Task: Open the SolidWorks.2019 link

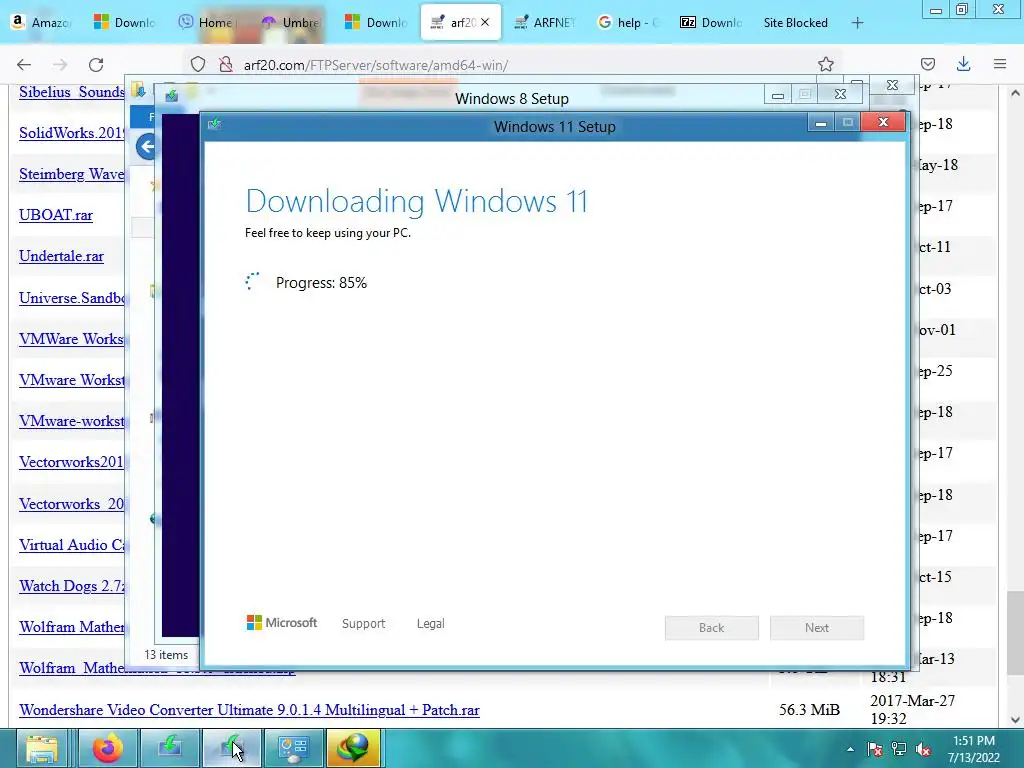Action: 71,133
